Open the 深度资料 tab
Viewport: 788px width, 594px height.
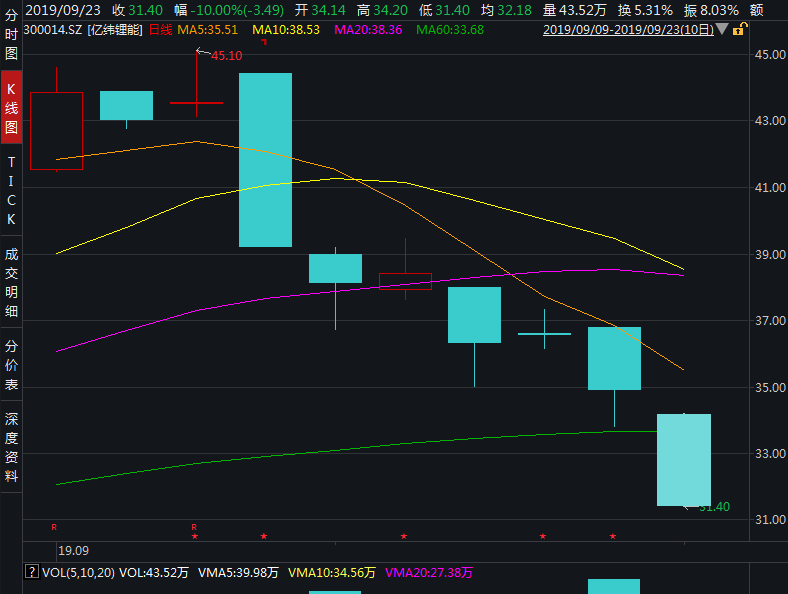(x=11, y=446)
